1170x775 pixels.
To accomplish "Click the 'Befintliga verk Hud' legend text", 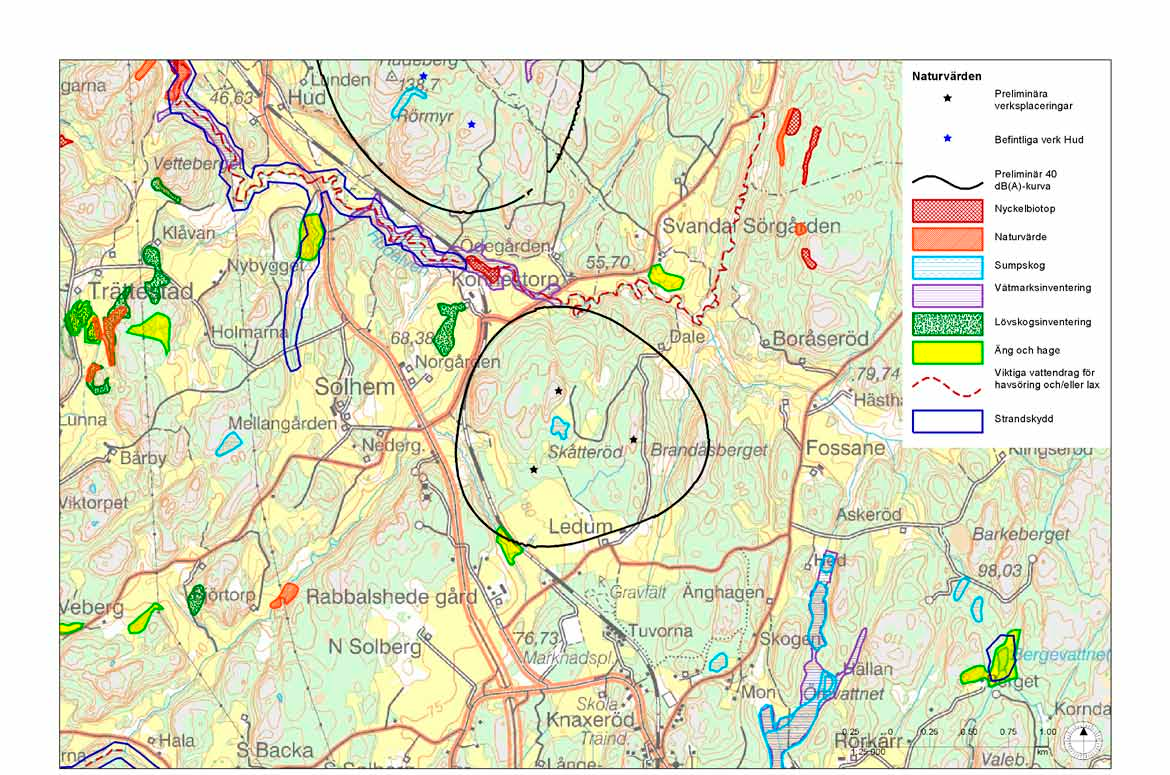I will click(1039, 139).
